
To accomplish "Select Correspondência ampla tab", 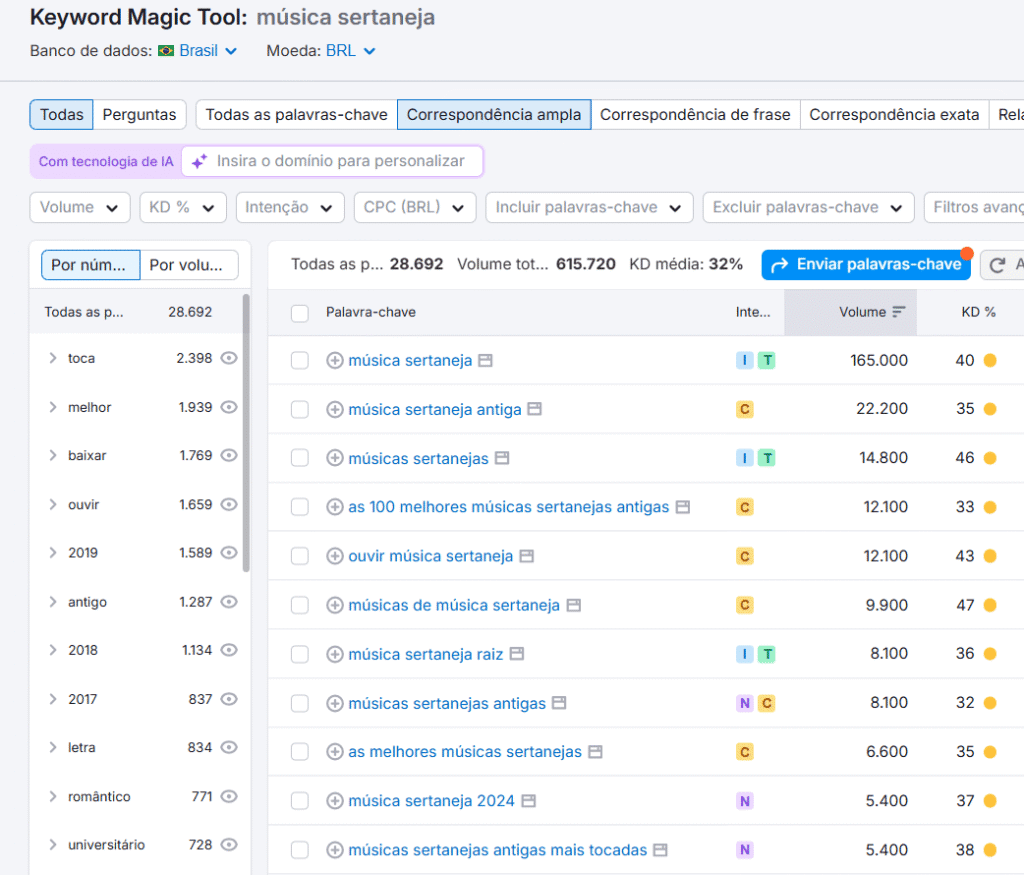I will 494,115.
